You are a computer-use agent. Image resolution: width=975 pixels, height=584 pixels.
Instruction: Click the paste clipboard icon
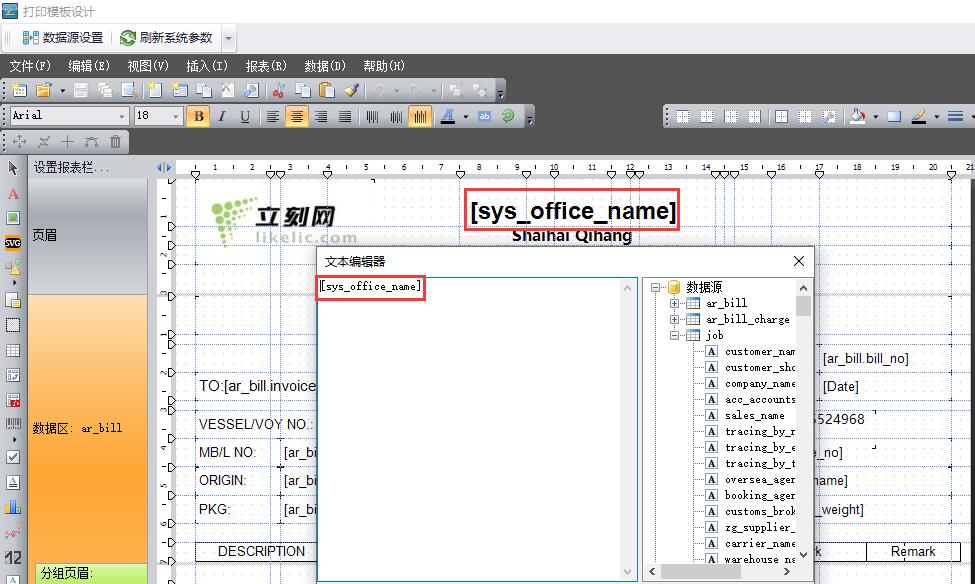tap(326, 90)
